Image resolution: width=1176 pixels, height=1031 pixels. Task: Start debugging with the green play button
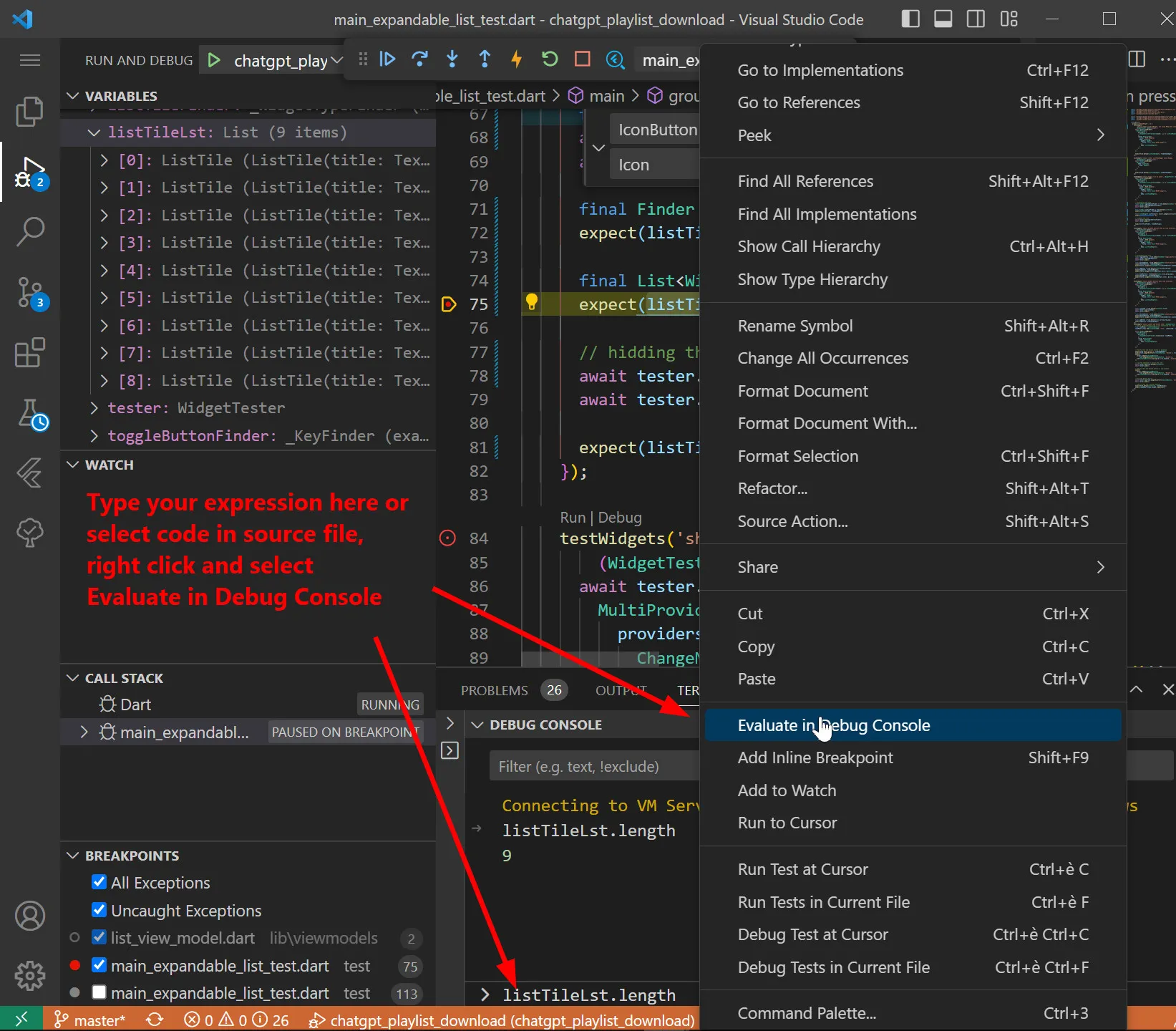213,60
